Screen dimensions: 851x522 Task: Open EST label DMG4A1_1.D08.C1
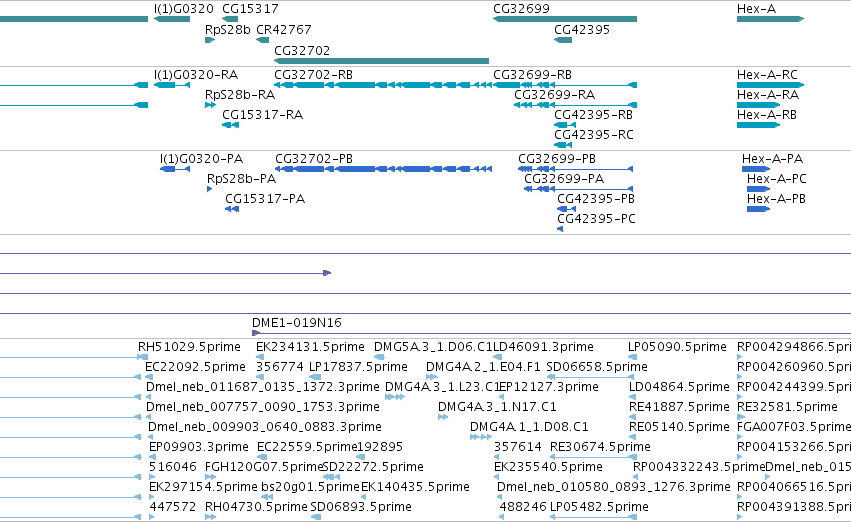[529, 426]
